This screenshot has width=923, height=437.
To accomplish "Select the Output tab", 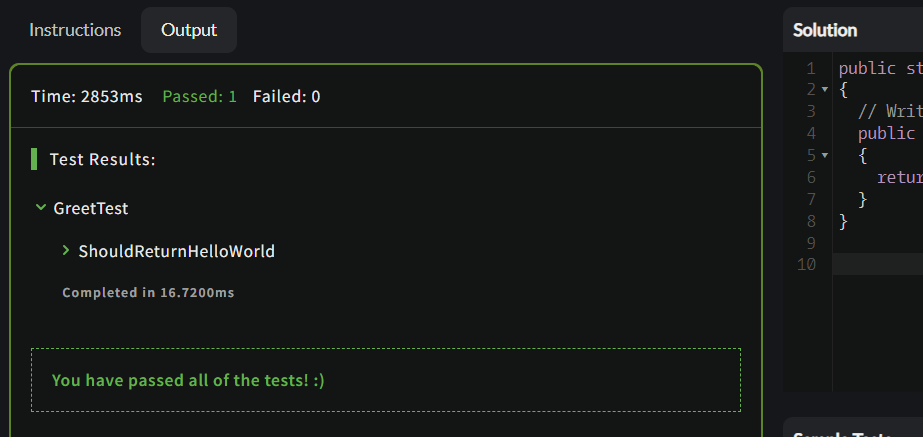I will click(x=189, y=30).
